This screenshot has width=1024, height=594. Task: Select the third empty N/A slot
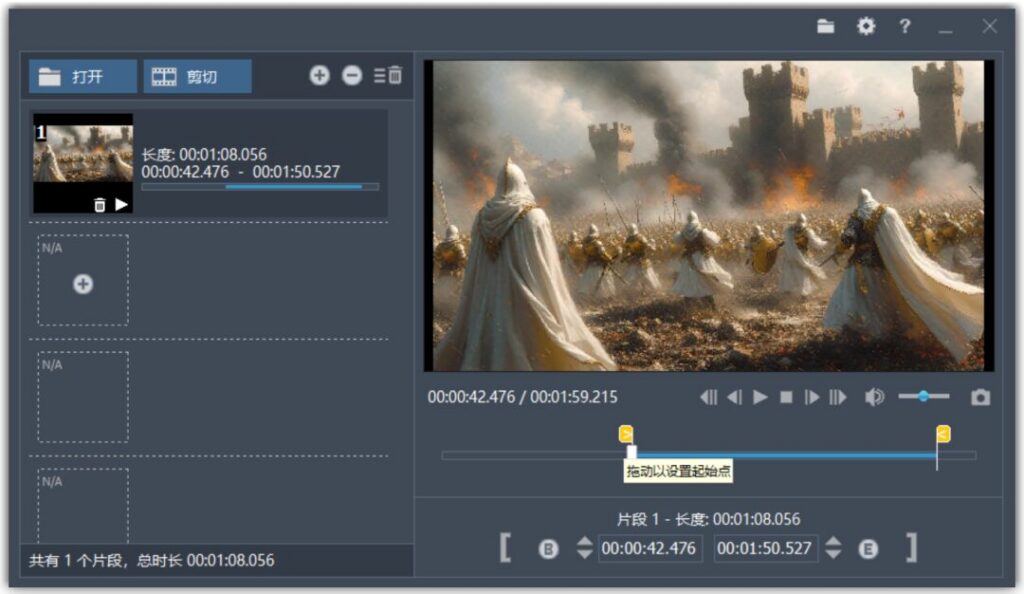click(x=83, y=506)
